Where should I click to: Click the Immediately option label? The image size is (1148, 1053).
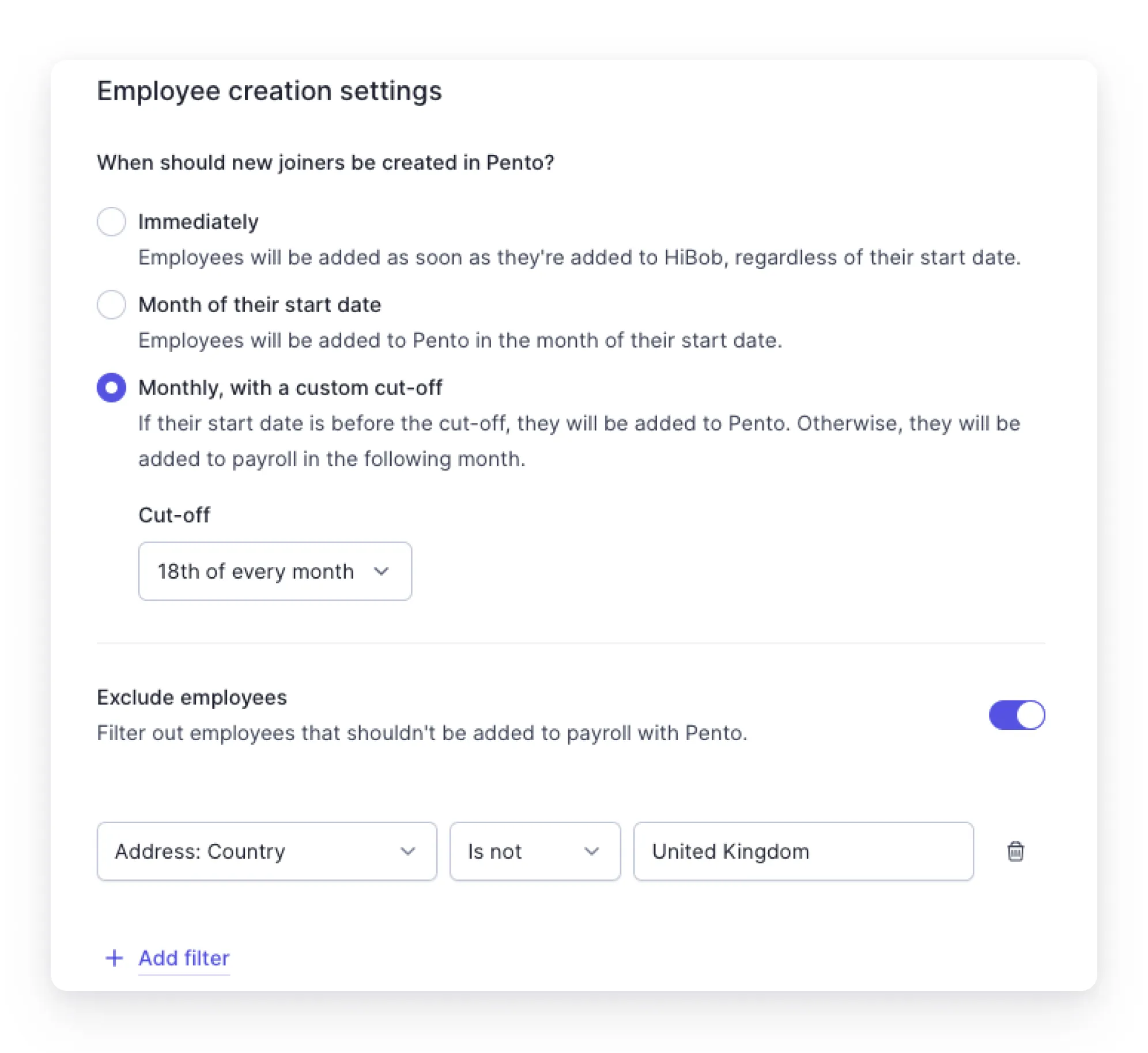click(x=198, y=222)
